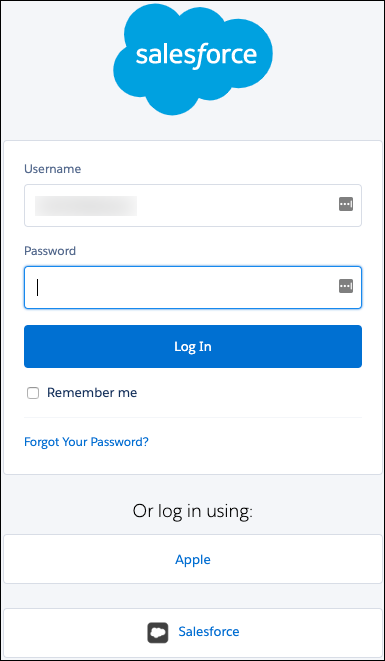Click the blurred username text
This screenshot has height=661, width=385.
(x=86, y=206)
